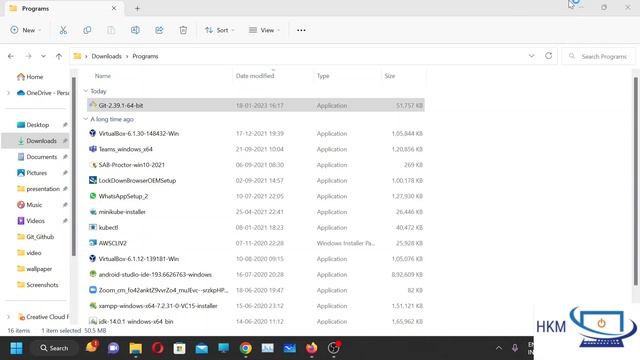Screen dimensions: 640x360
Task: Click the Paste icon in toolbar
Action: (x=111, y=30)
